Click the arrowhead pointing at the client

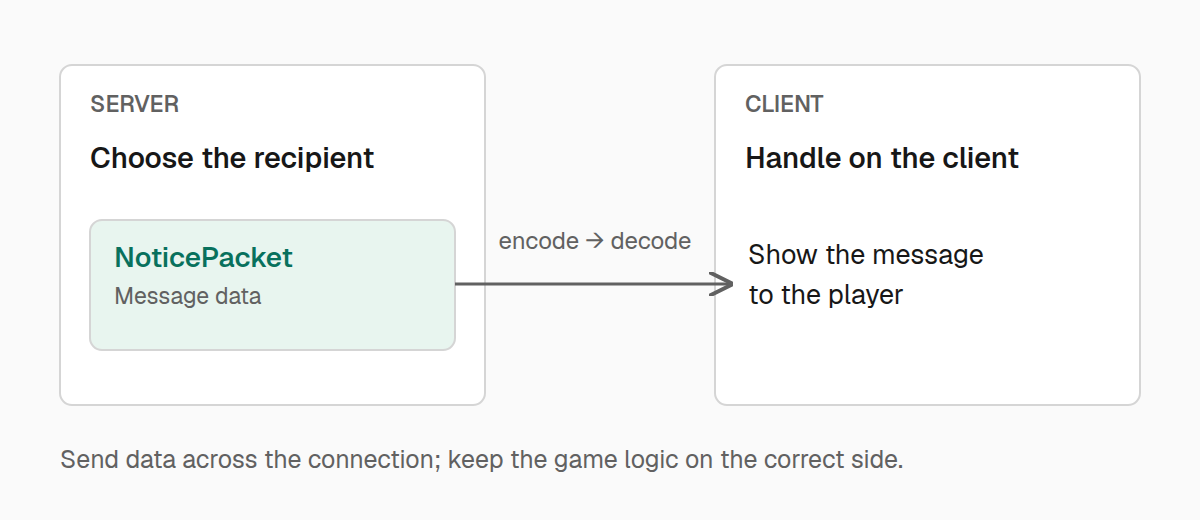point(724,284)
